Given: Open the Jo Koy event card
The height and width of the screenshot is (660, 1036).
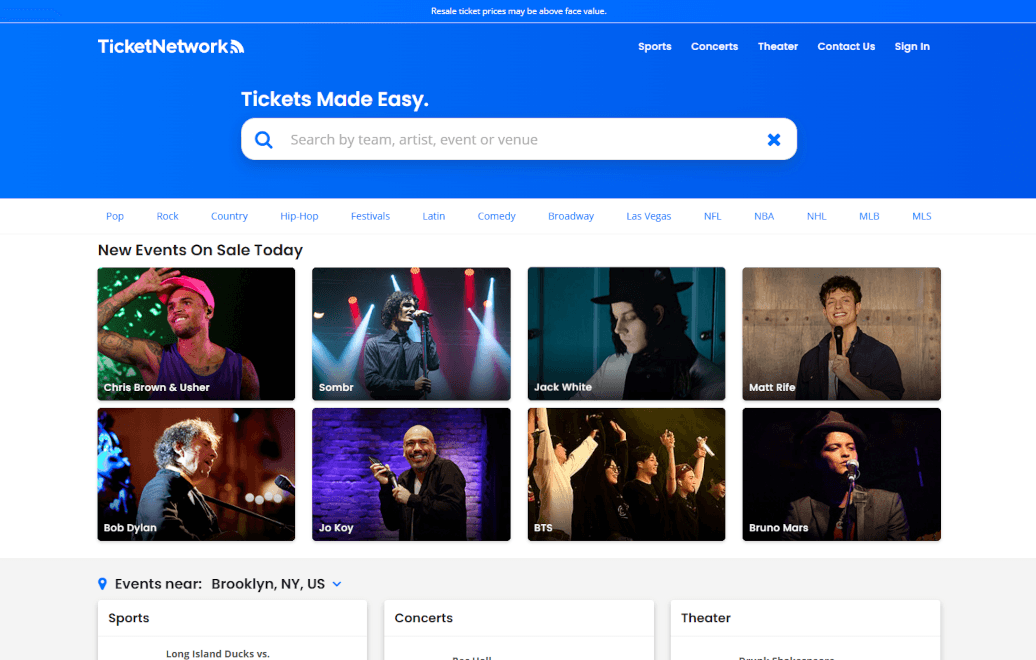Looking at the screenshot, I should pyautogui.click(x=411, y=474).
